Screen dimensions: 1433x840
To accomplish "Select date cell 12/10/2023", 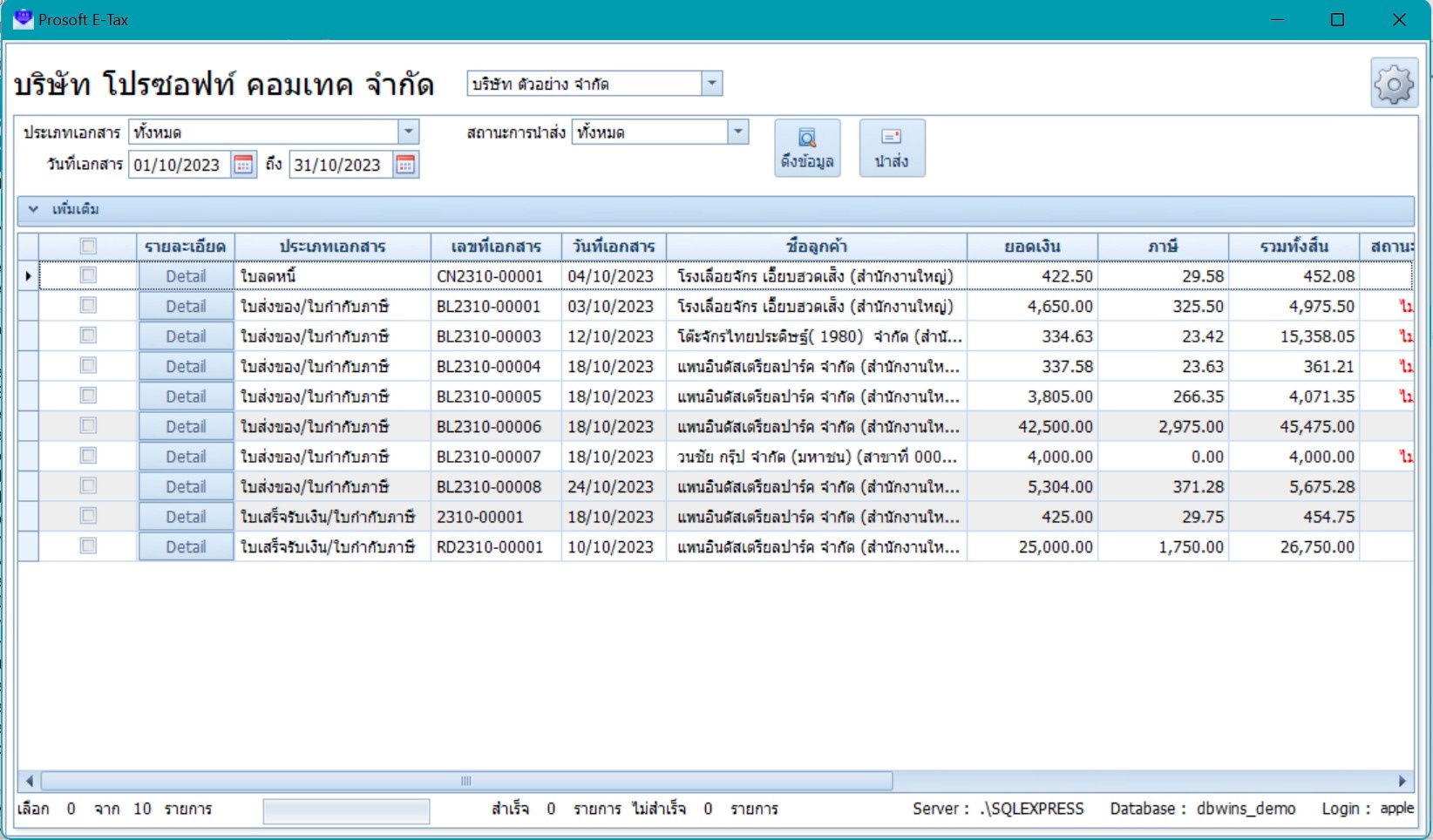I will pos(614,336).
